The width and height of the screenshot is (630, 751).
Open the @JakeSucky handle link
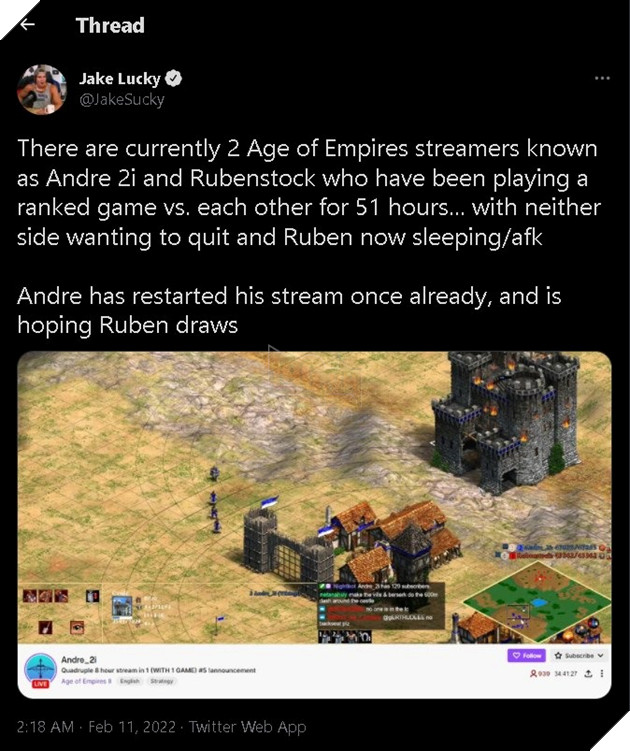click(x=122, y=99)
